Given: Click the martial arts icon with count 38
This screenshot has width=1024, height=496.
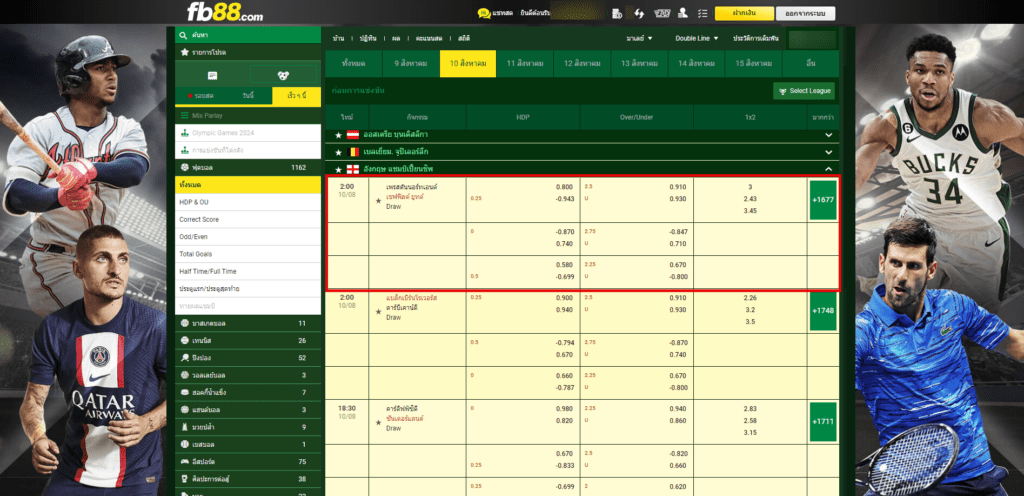Looking at the screenshot, I should pos(185,479).
